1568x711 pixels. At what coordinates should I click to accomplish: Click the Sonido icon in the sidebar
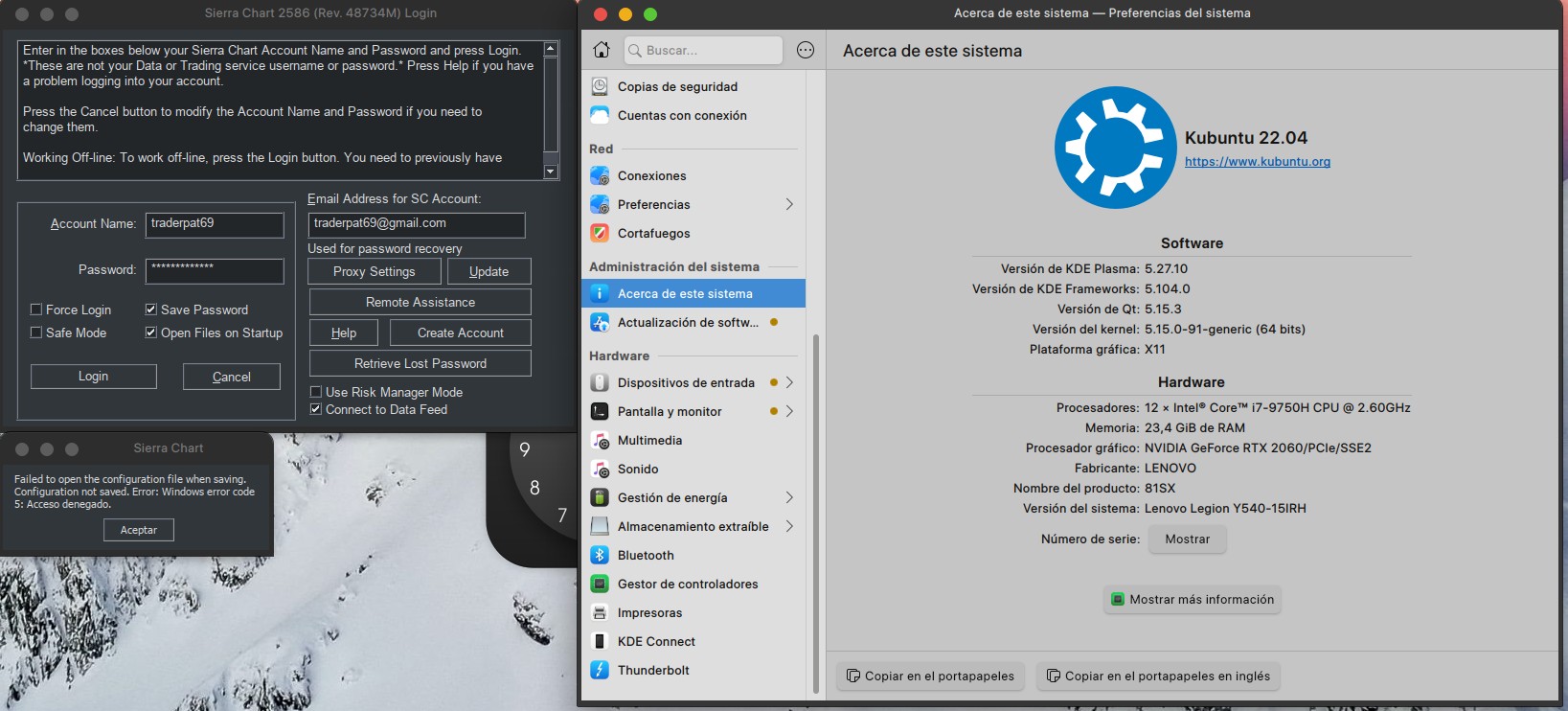[x=600, y=469]
